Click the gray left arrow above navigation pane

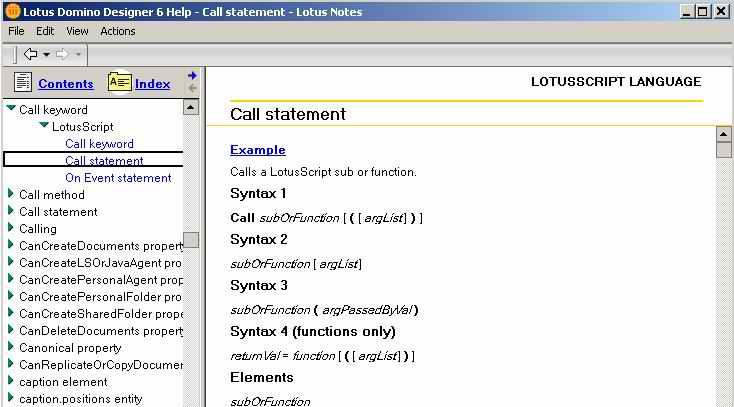pyautogui.click(x=192, y=88)
